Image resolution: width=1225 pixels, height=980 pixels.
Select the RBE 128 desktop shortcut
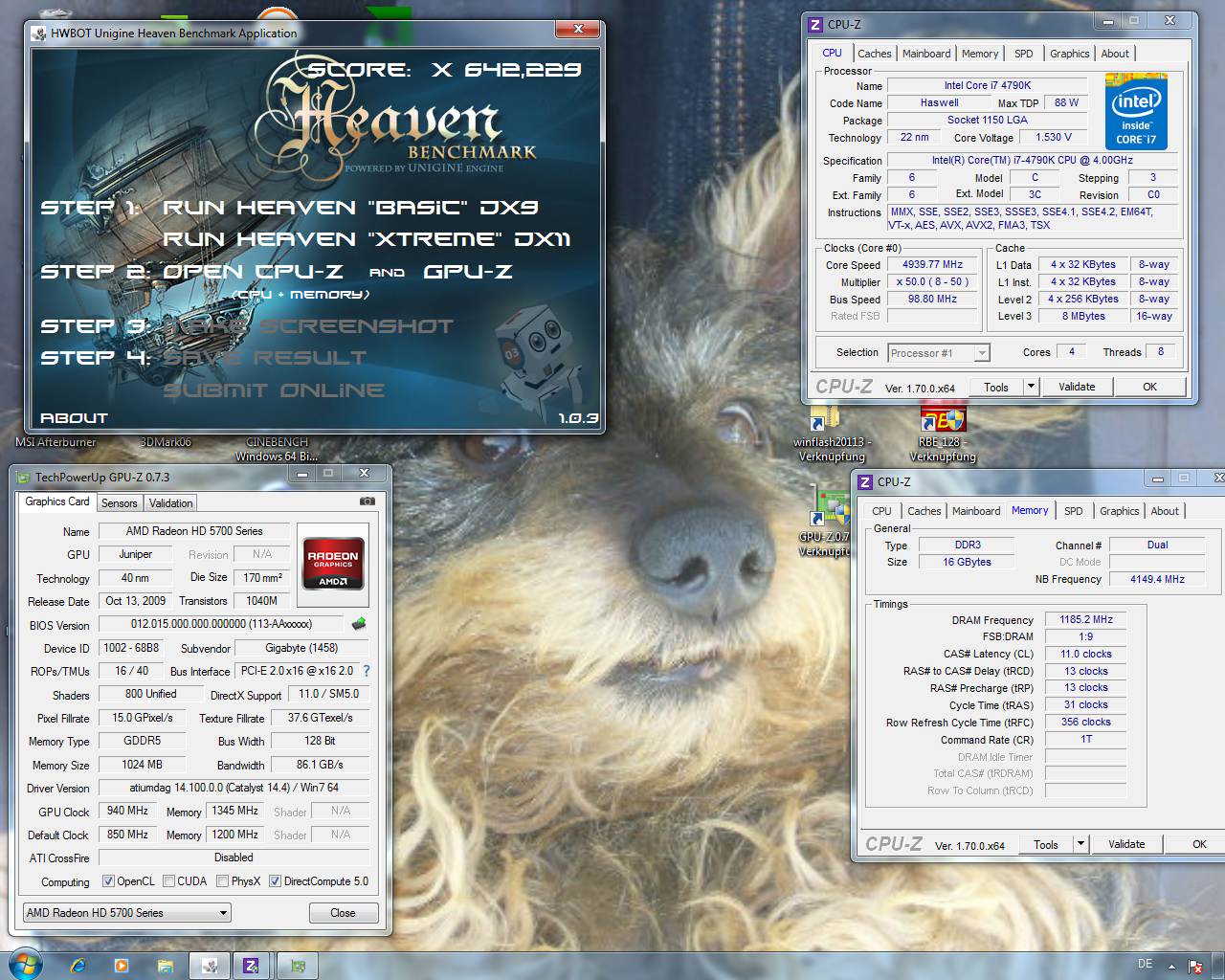(943, 433)
